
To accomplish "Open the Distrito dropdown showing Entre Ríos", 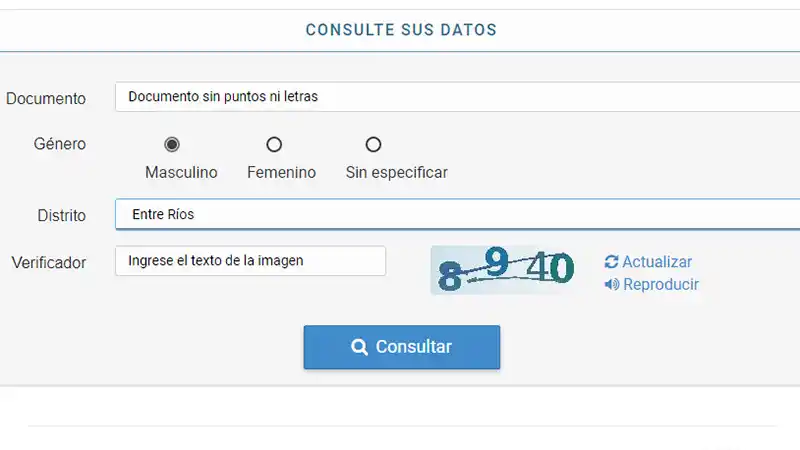I will (457, 214).
